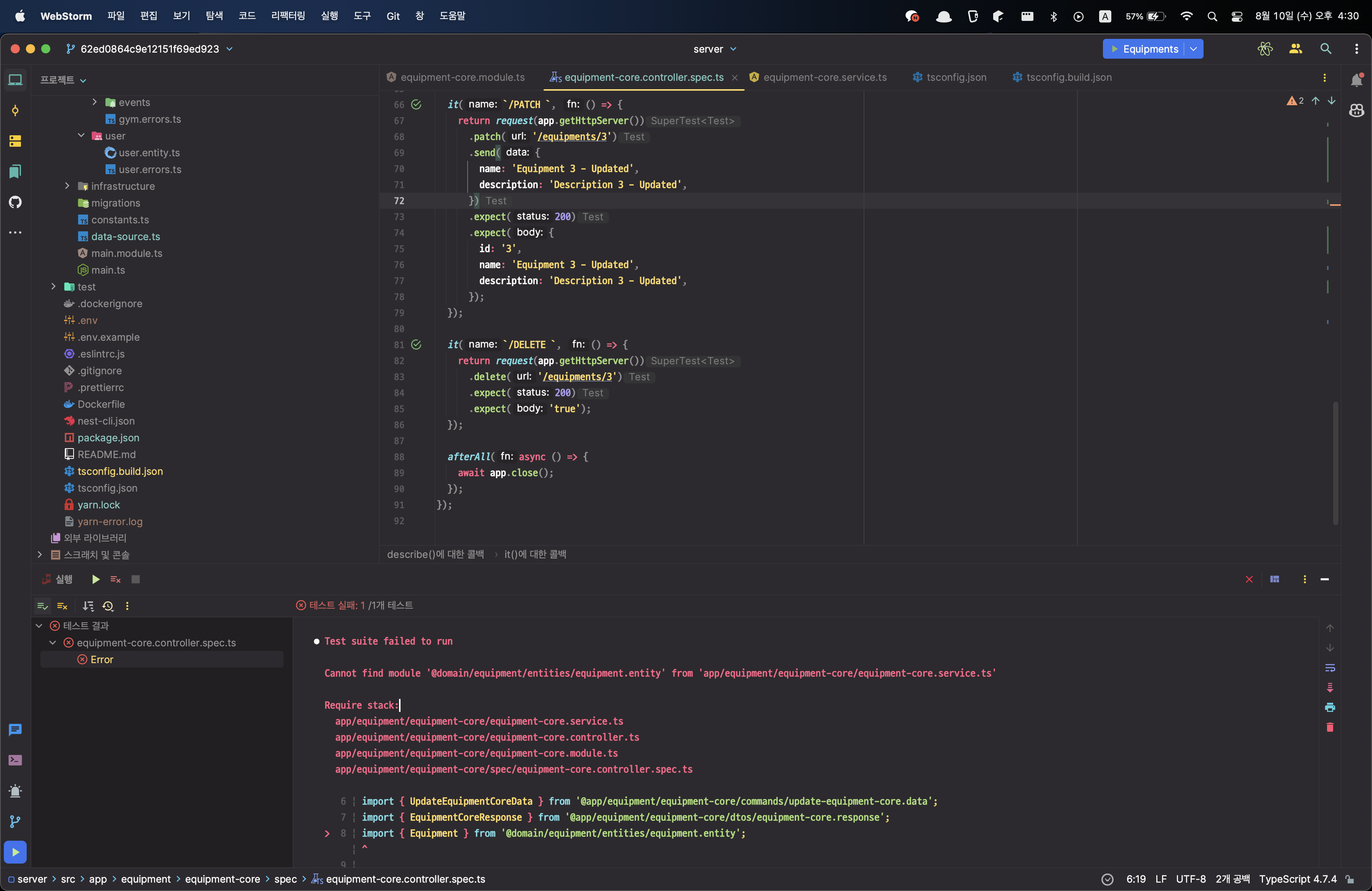The image size is (1372, 891).
Task: Click the Rerun tests play button
Action: pos(96,579)
